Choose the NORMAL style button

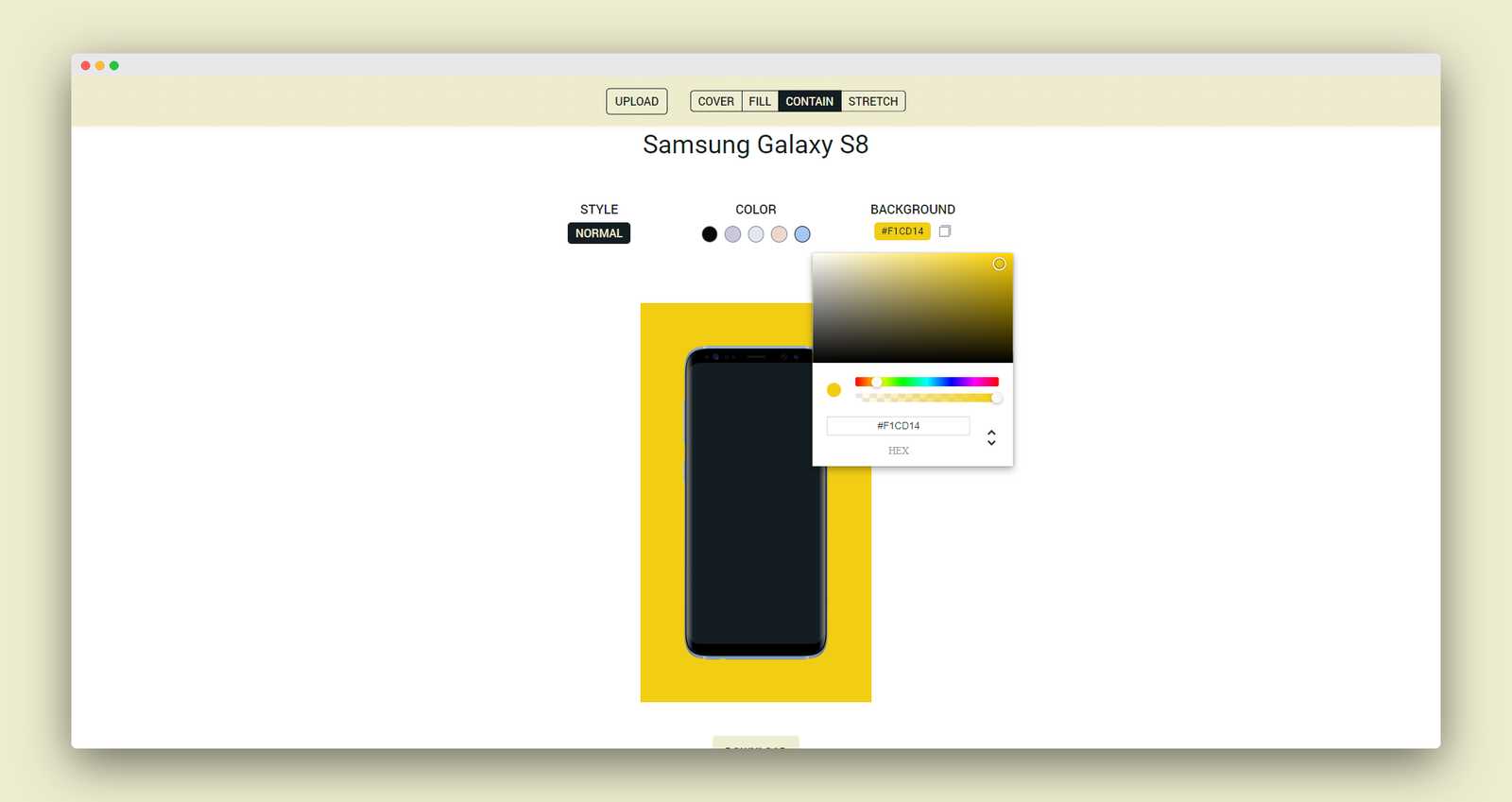pos(599,233)
